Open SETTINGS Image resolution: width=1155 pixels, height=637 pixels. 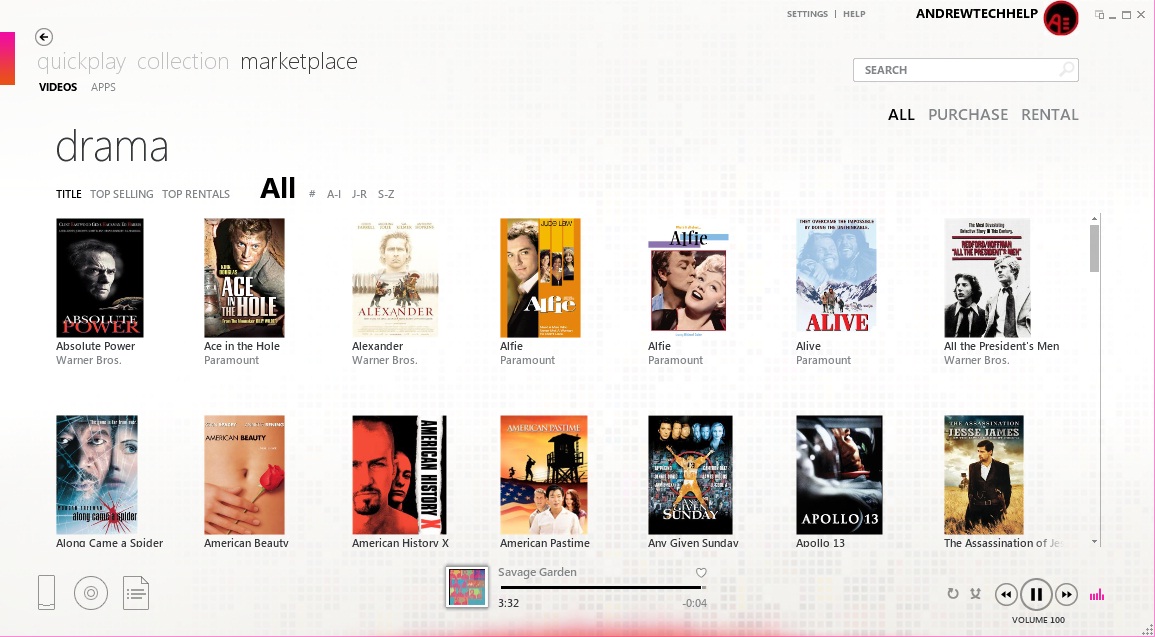807,14
